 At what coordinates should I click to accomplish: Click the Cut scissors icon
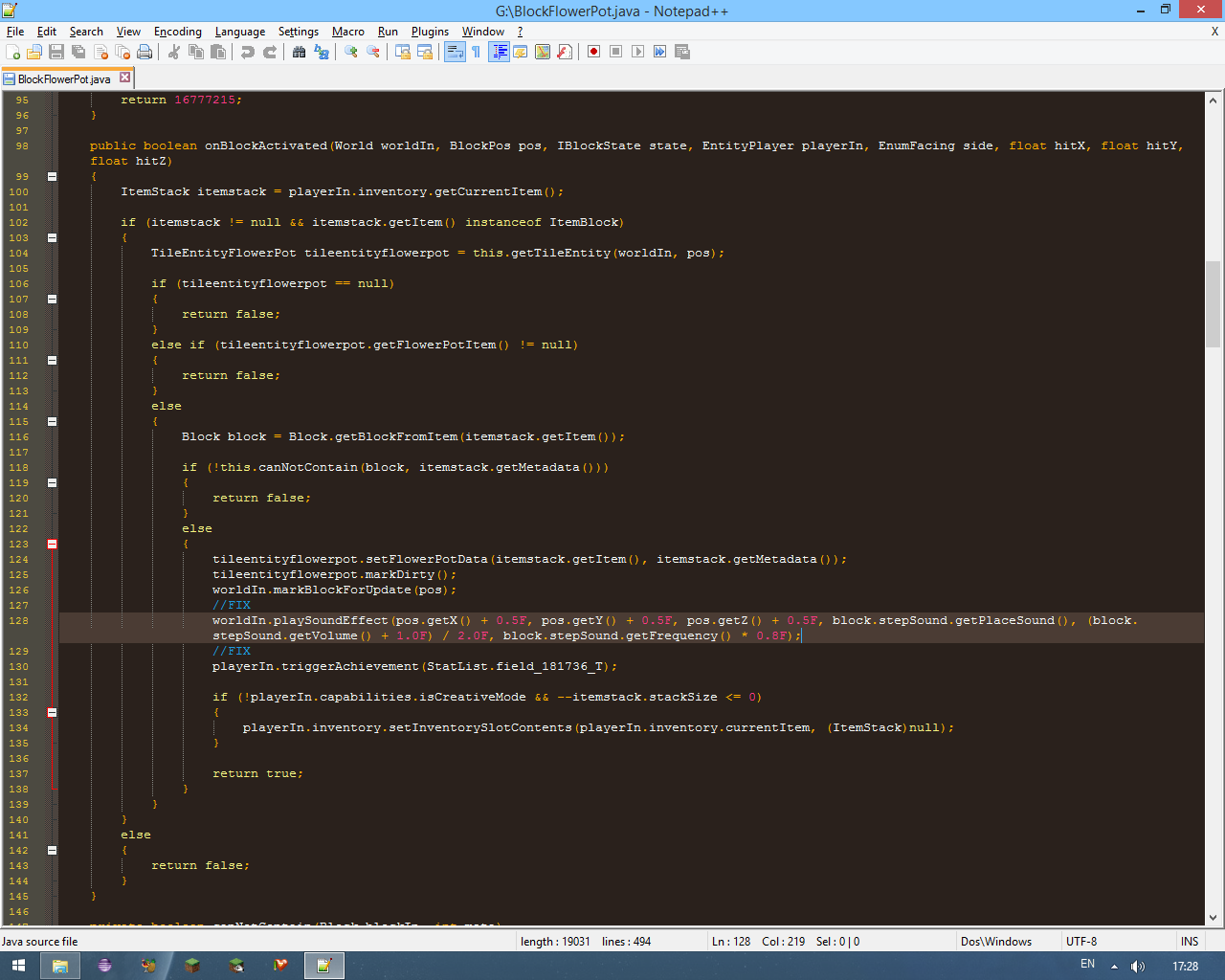(x=174, y=52)
